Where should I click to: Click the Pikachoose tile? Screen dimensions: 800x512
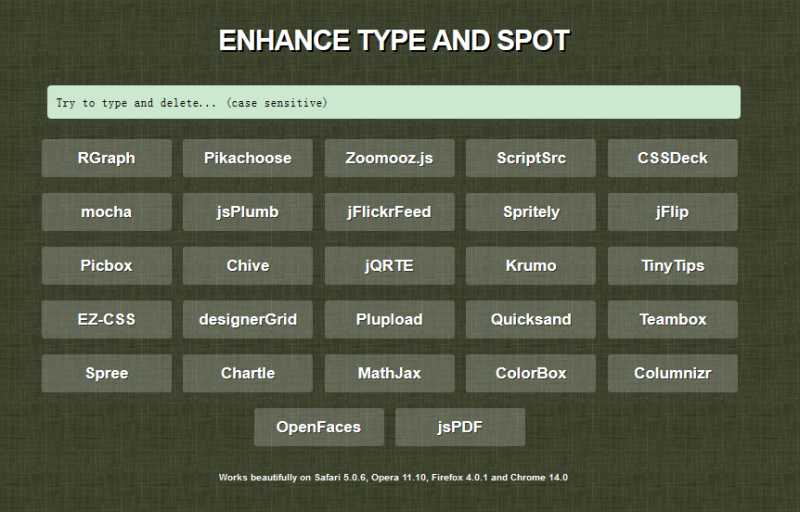[x=247, y=158]
